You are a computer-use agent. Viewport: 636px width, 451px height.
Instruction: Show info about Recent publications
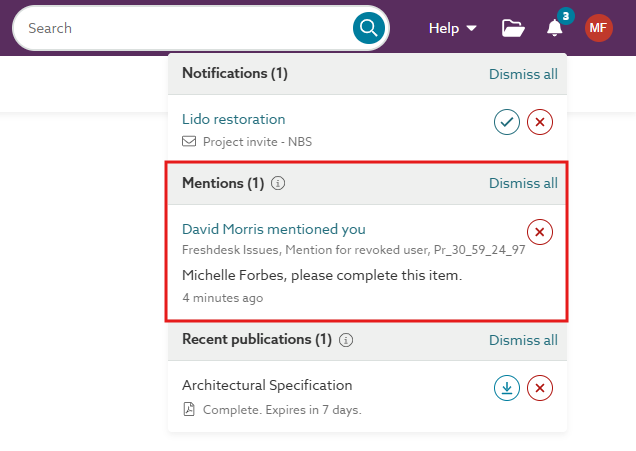346,340
